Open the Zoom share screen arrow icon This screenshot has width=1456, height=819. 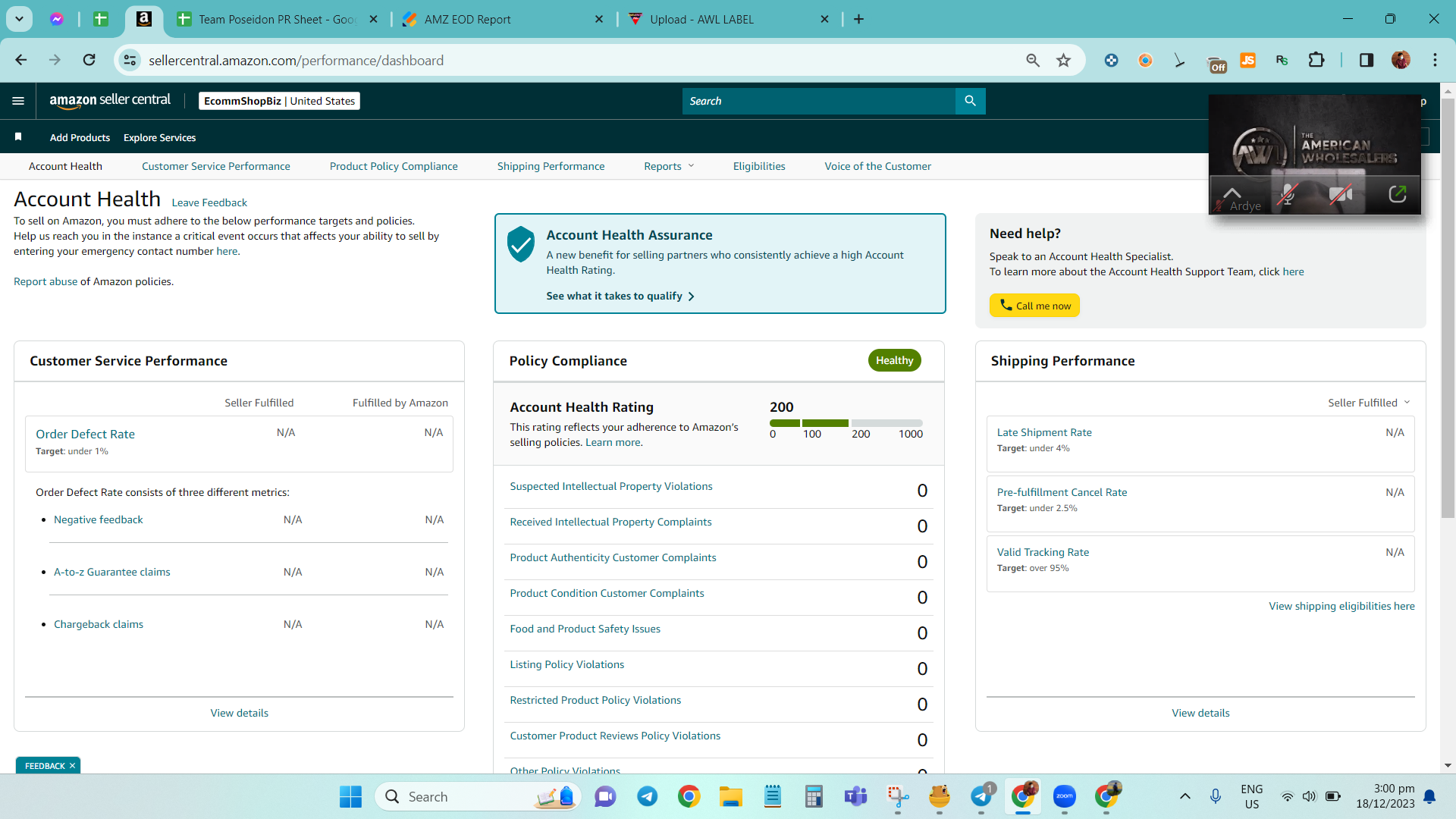[x=1397, y=194]
